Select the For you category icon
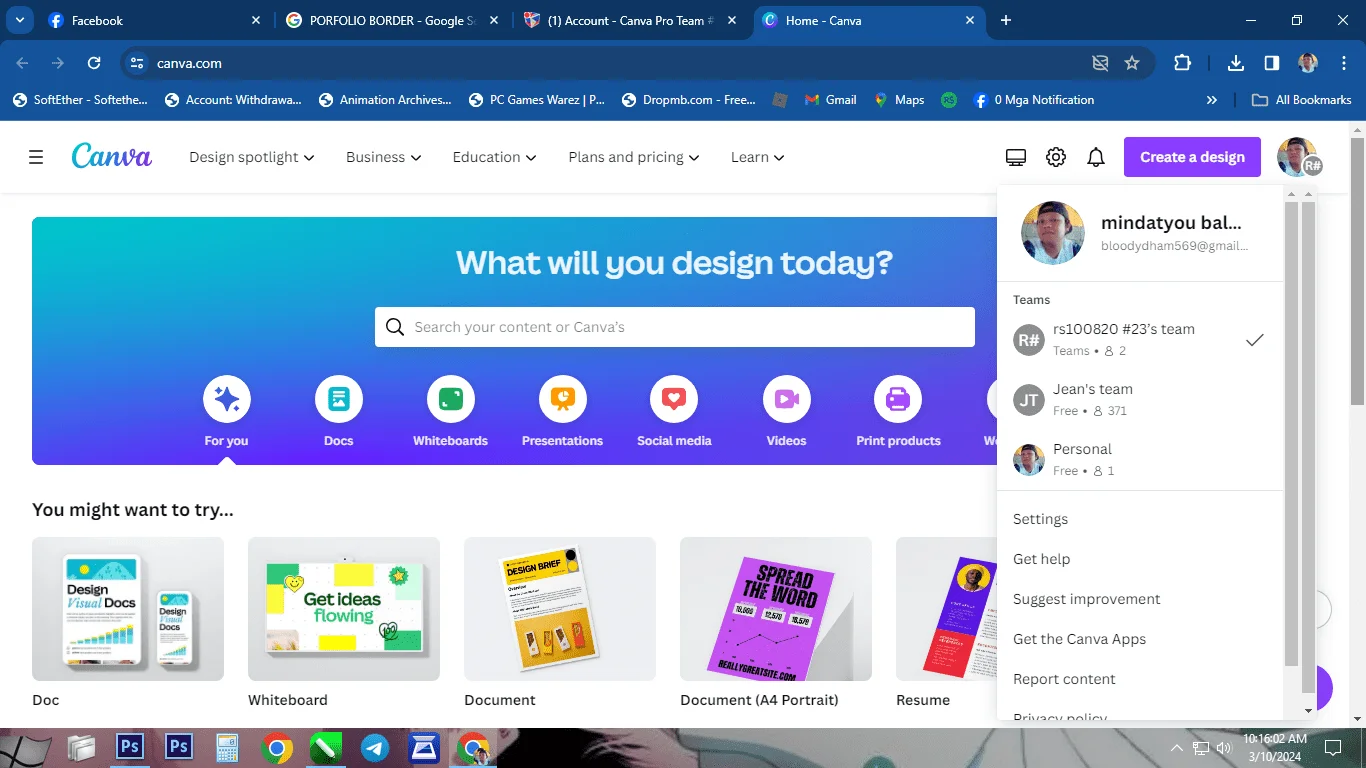The width and height of the screenshot is (1366, 768). point(227,400)
